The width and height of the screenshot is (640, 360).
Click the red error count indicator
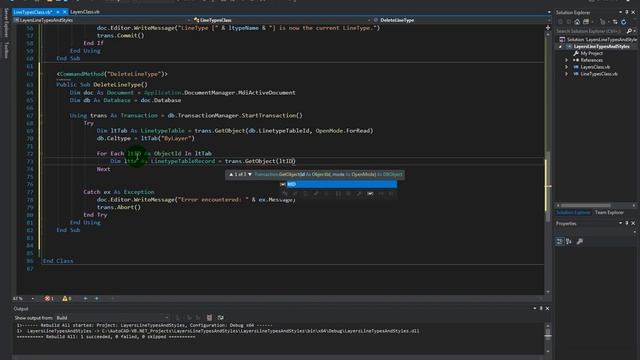click(49, 298)
